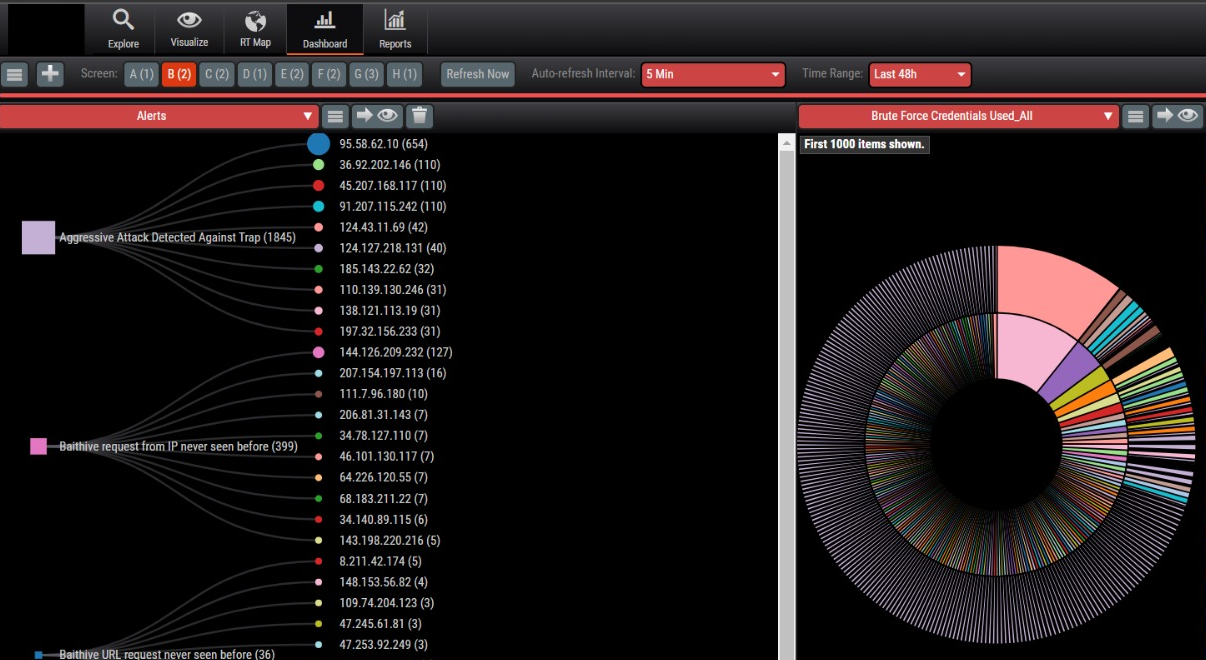The width and height of the screenshot is (1206, 660).
Task: Expand the Brute Force Credentials Used_All dropdown
Action: 958,116
